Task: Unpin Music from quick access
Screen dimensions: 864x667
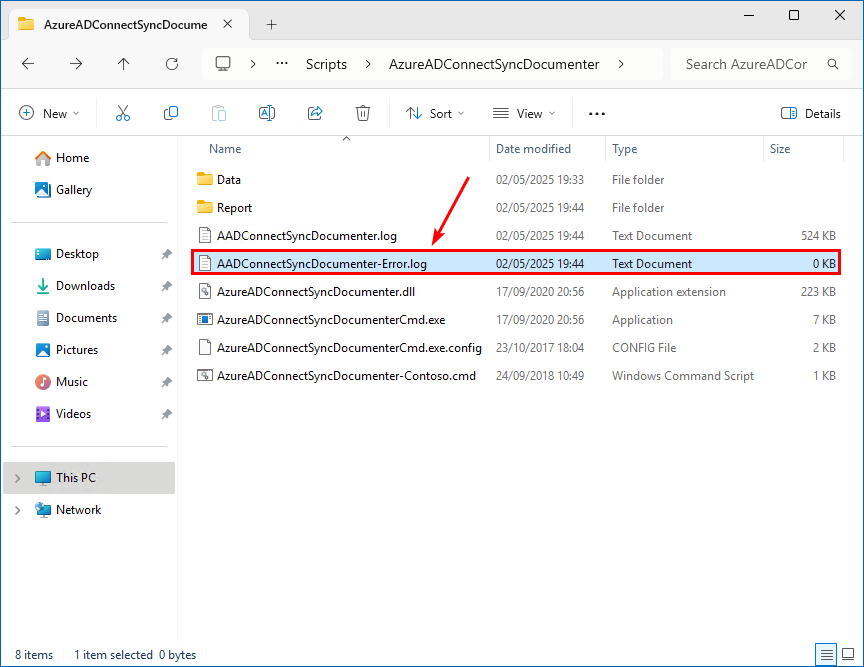Action: click(x=166, y=382)
